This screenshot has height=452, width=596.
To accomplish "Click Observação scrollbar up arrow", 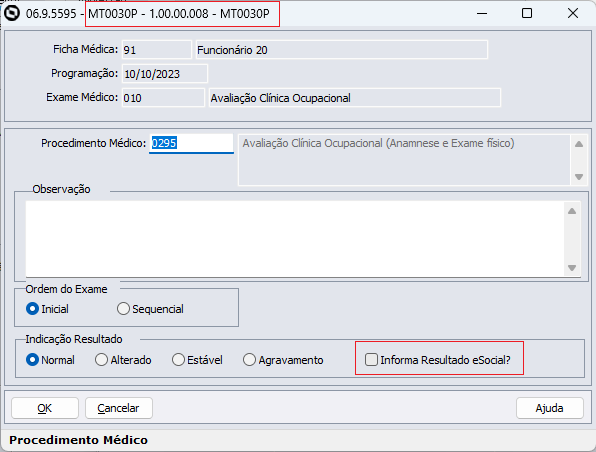I will tap(572, 211).
